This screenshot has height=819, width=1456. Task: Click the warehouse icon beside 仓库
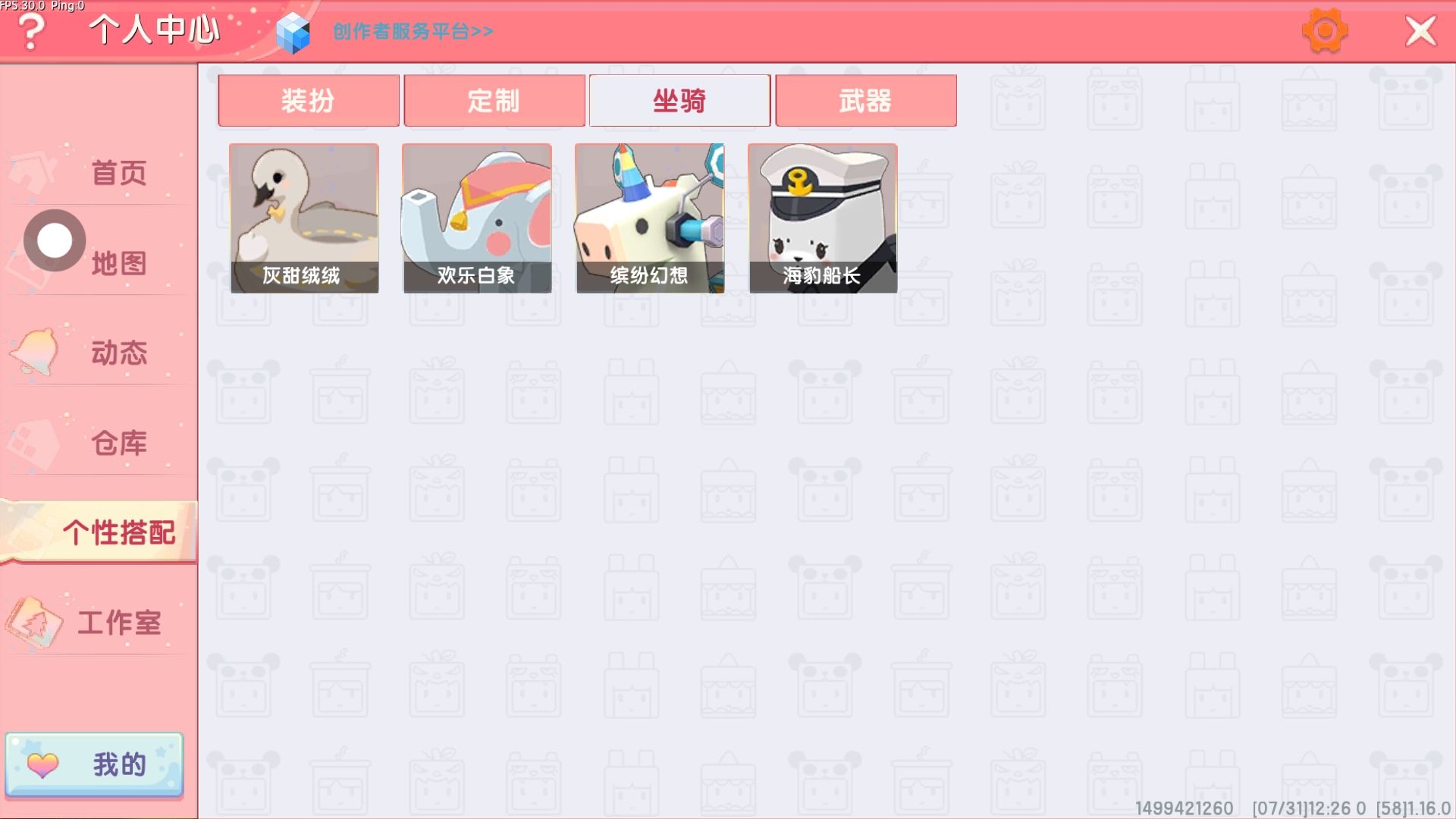(x=33, y=443)
